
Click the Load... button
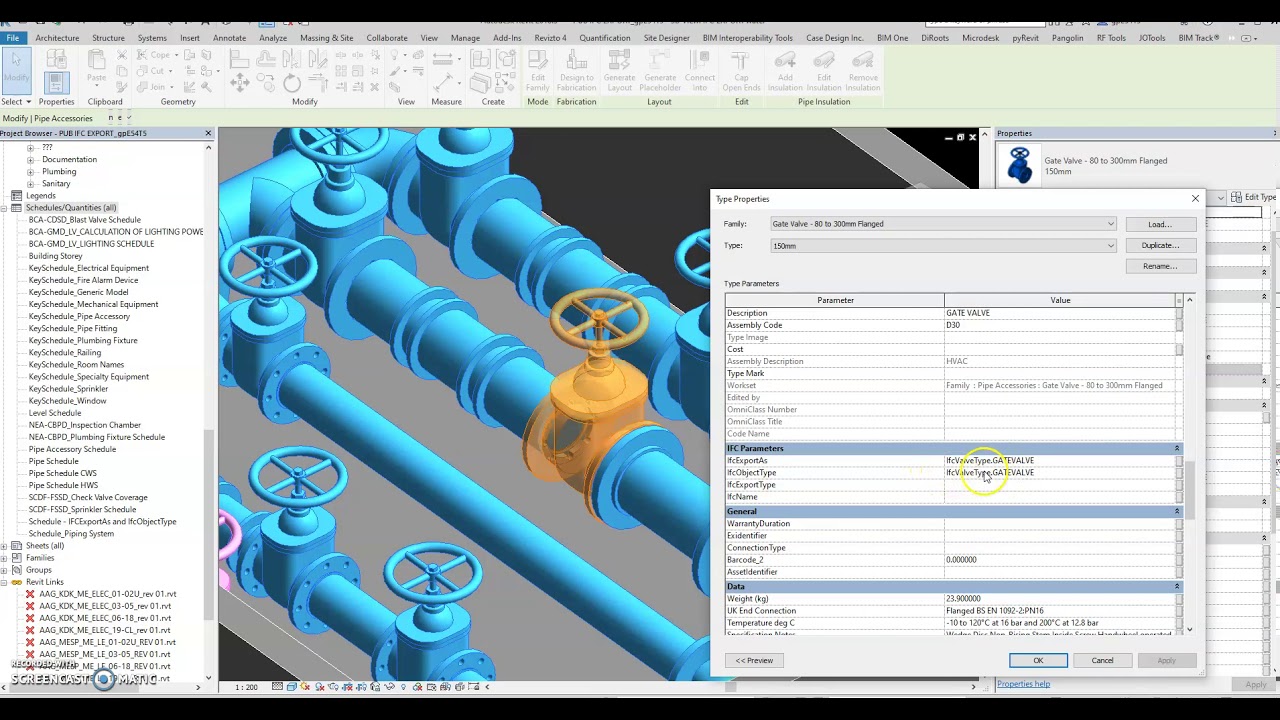[x=1159, y=224]
